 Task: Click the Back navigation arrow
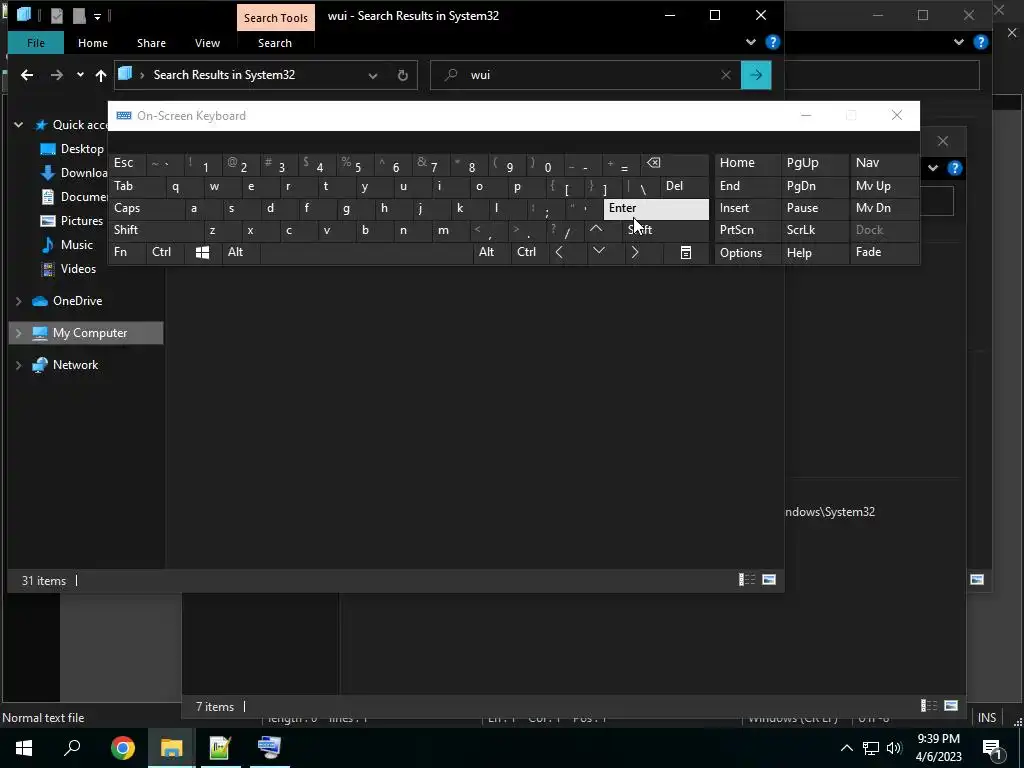click(27, 75)
